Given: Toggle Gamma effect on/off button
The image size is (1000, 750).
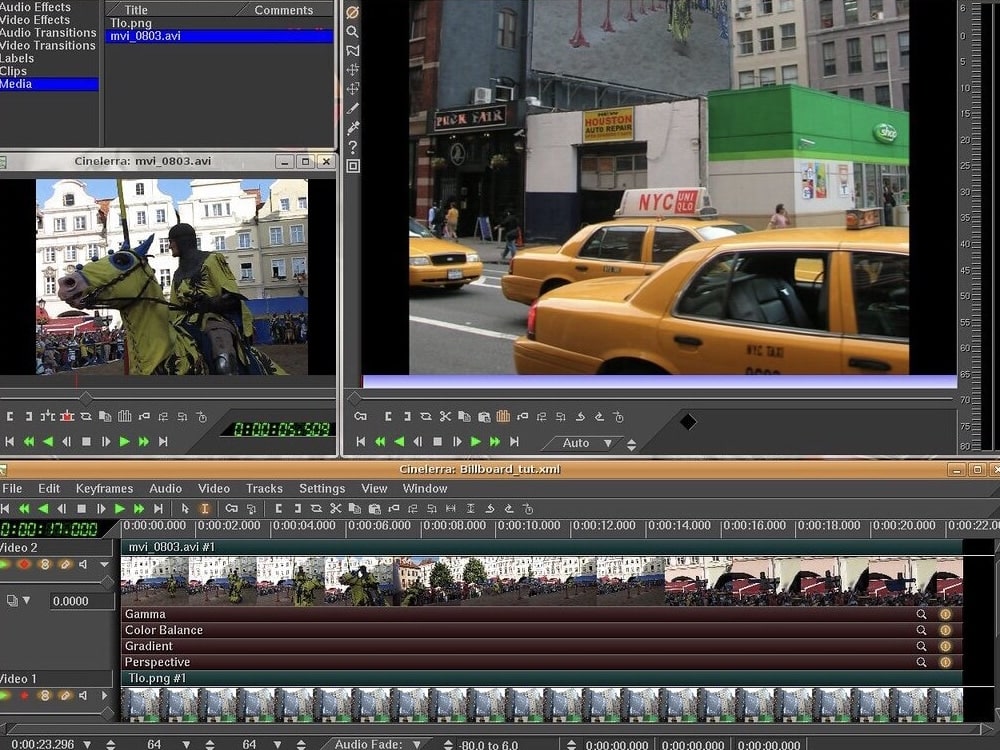Looking at the screenshot, I should [x=945, y=614].
